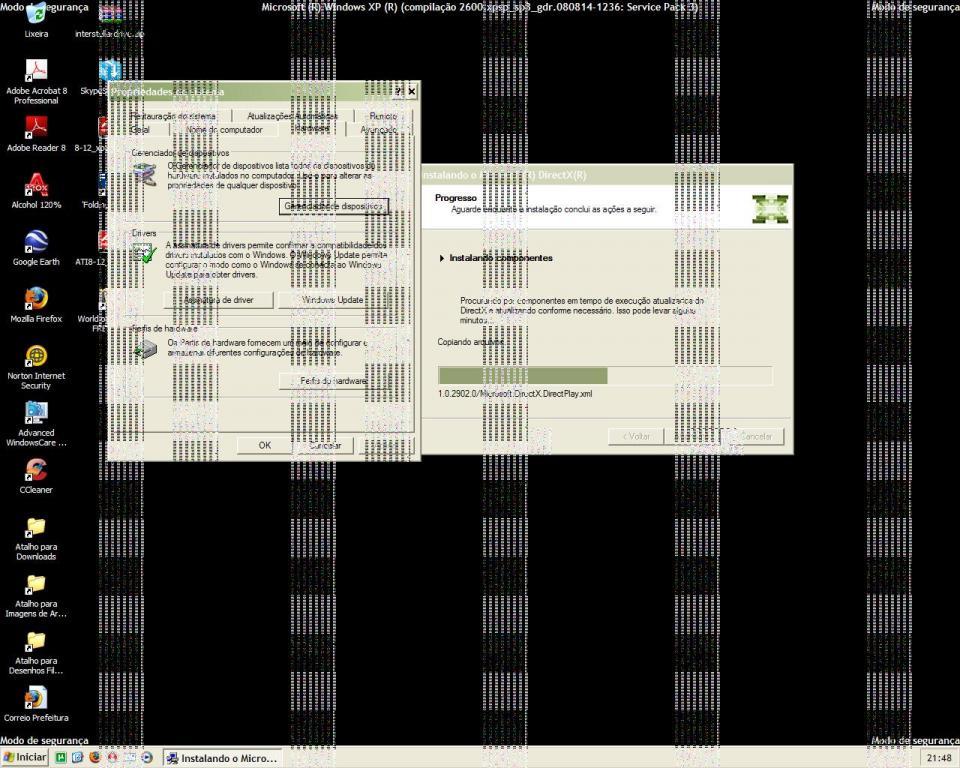960x768 pixels.
Task: Launch Firefox from the quick launch bar
Action: coord(94,758)
